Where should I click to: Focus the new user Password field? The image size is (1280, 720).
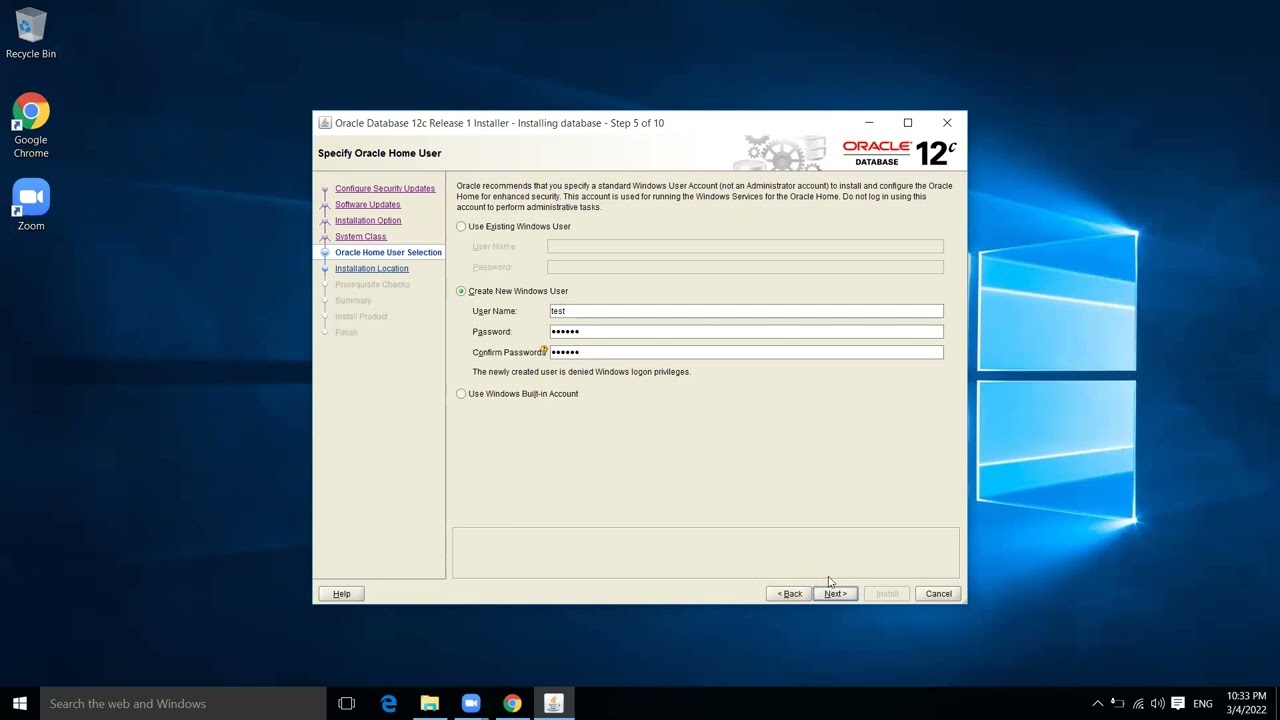746,332
